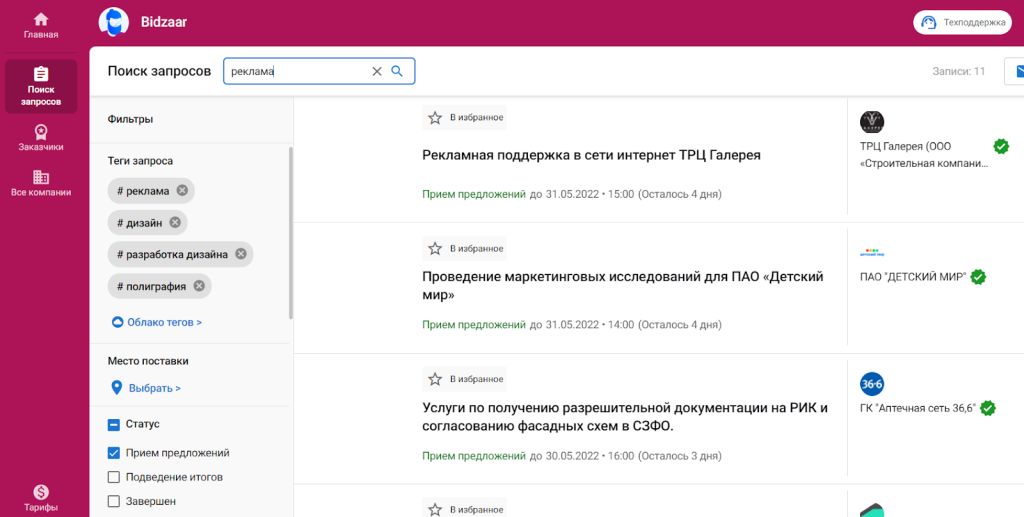The image size is (1024, 517).
Task: Check the 'Завершен' status checkbox
Action: pos(114,501)
